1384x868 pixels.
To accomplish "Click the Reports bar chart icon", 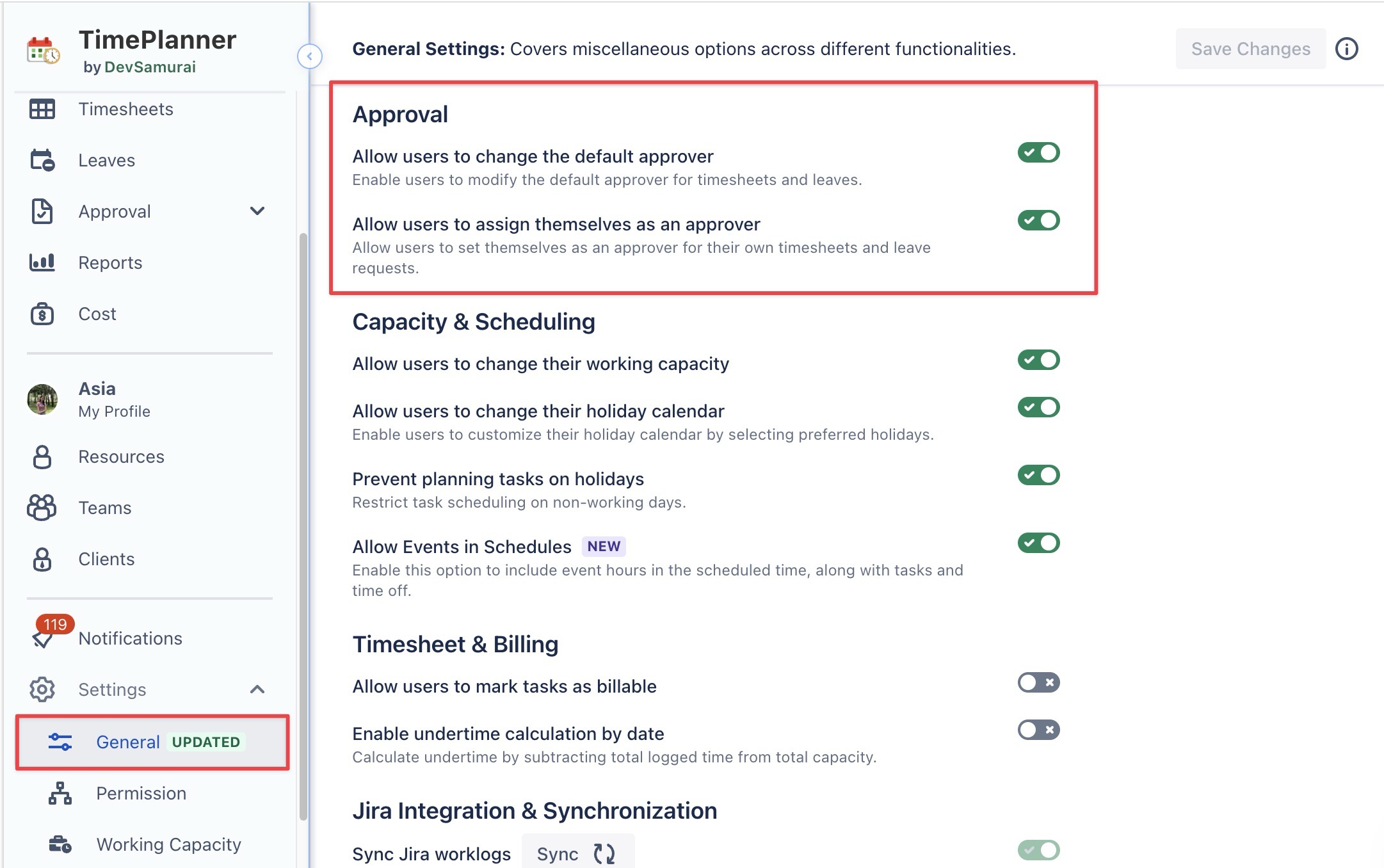I will [x=42, y=262].
